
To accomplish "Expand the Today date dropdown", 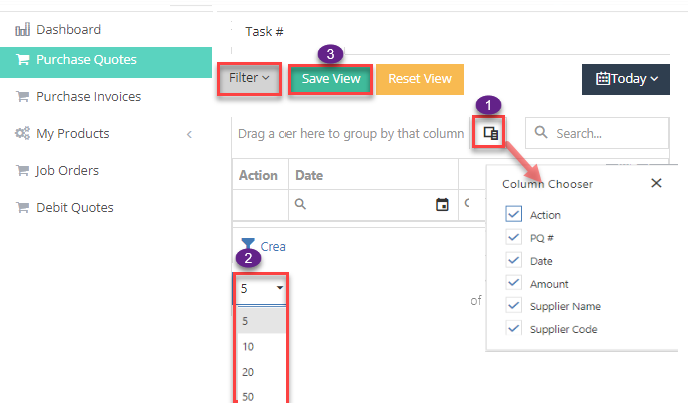I will click(626, 79).
